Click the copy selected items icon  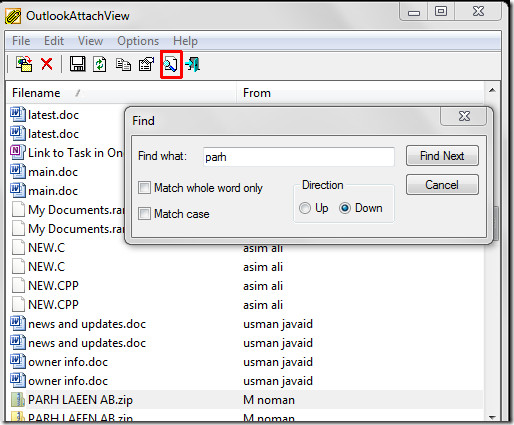pos(123,64)
